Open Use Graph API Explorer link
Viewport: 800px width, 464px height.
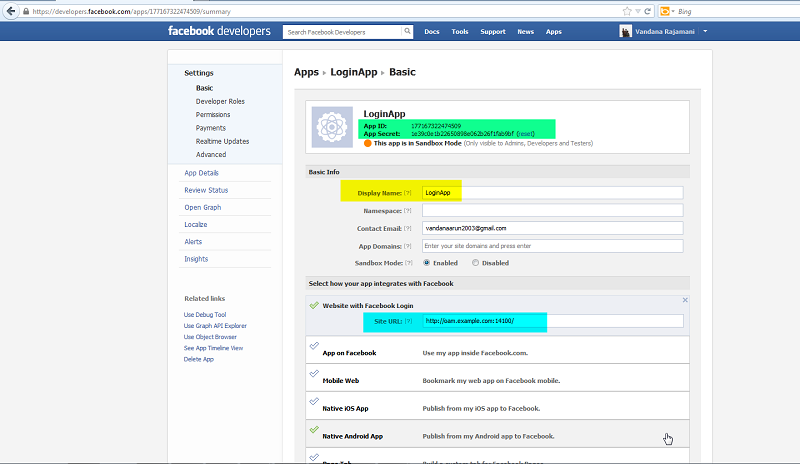pos(215,326)
